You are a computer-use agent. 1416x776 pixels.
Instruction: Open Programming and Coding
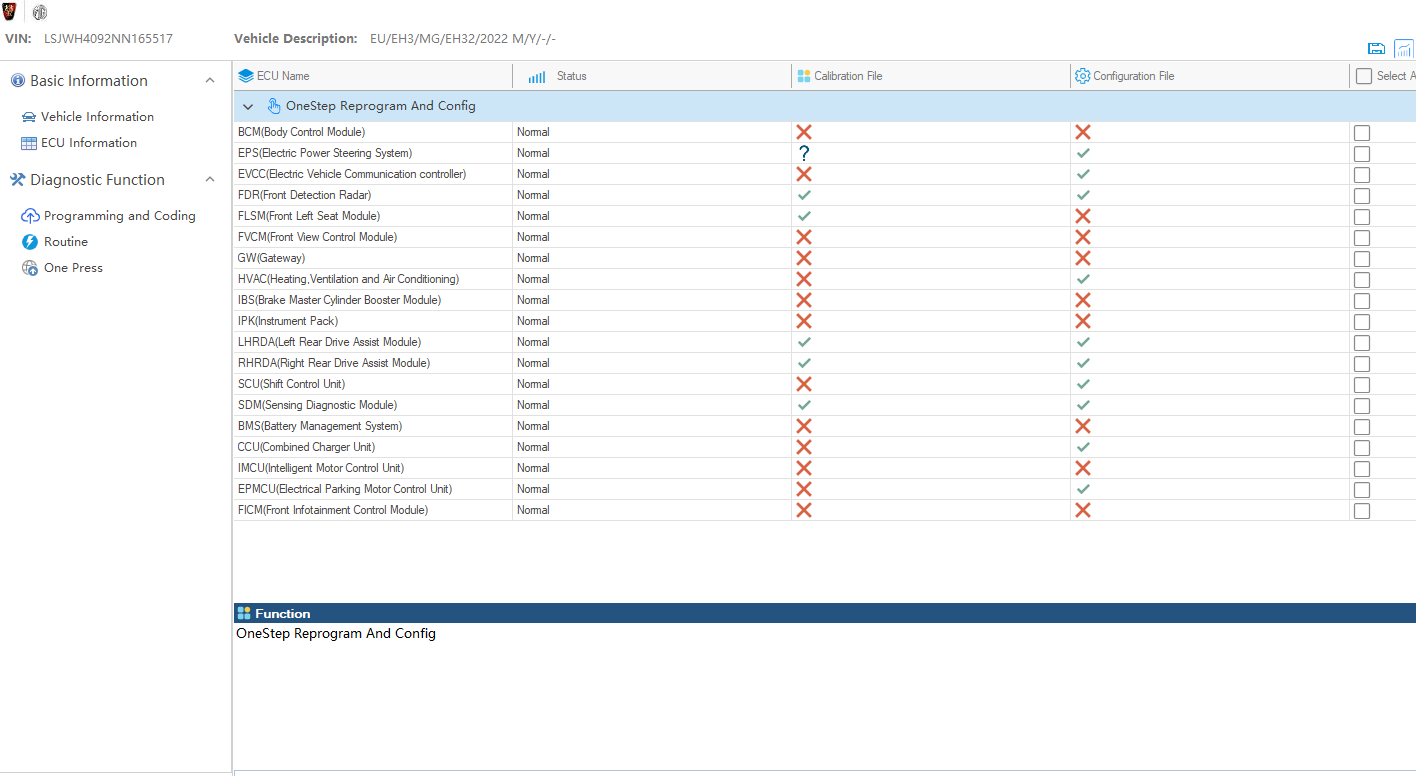click(x=119, y=216)
